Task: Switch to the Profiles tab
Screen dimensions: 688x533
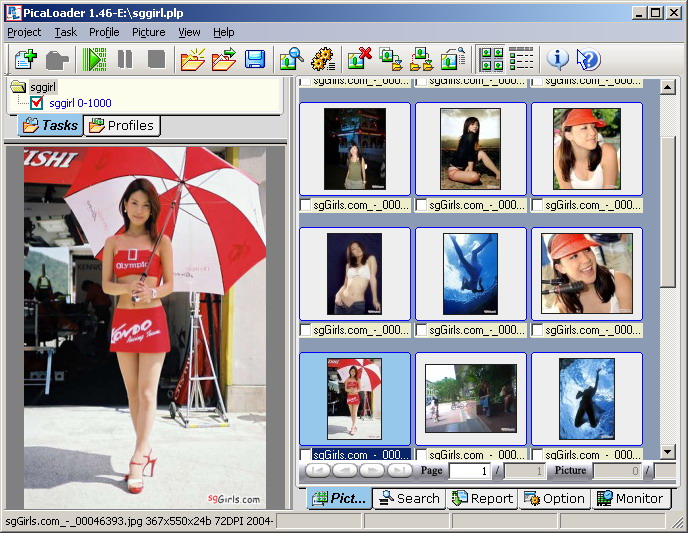Action: tap(122, 125)
